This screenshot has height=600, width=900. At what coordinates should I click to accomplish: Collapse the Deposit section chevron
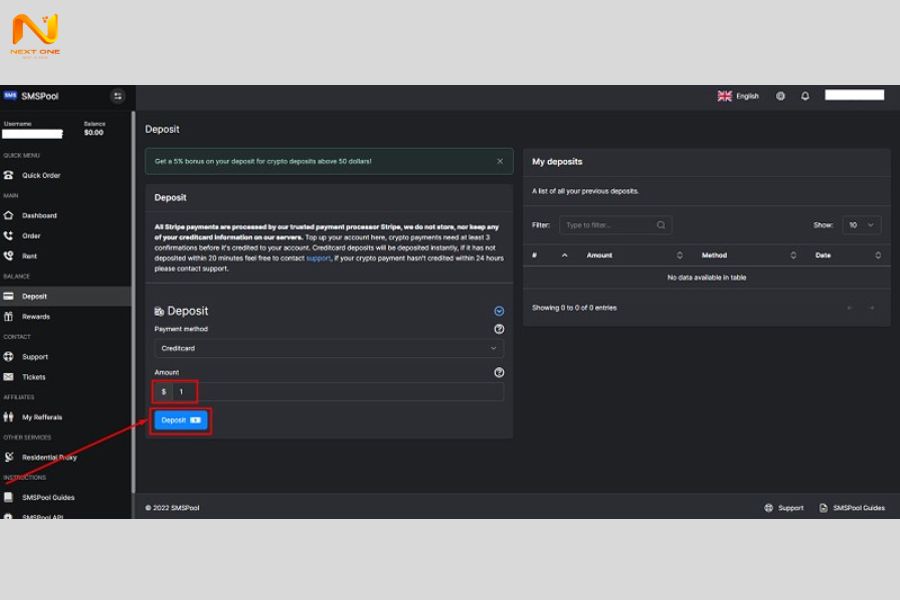pos(499,311)
